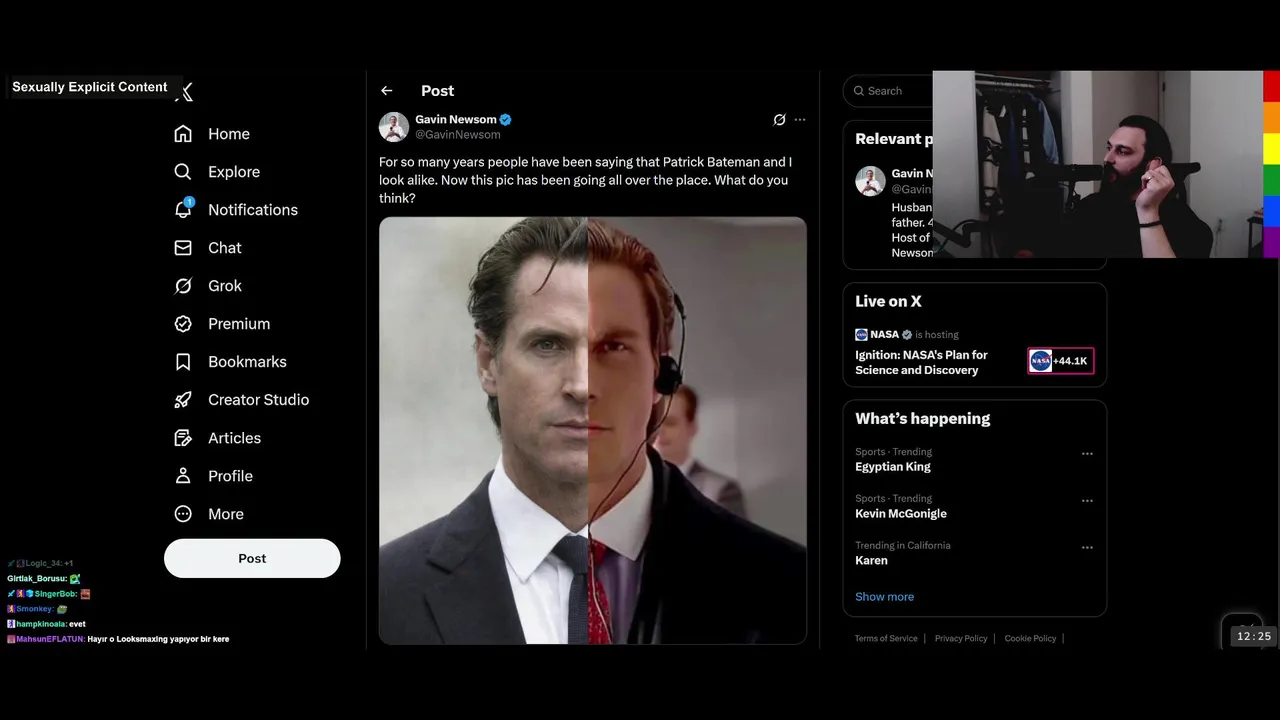The width and height of the screenshot is (1280, 720).
Task: Click the SingerBob chat username
Action: click(55, 594)
